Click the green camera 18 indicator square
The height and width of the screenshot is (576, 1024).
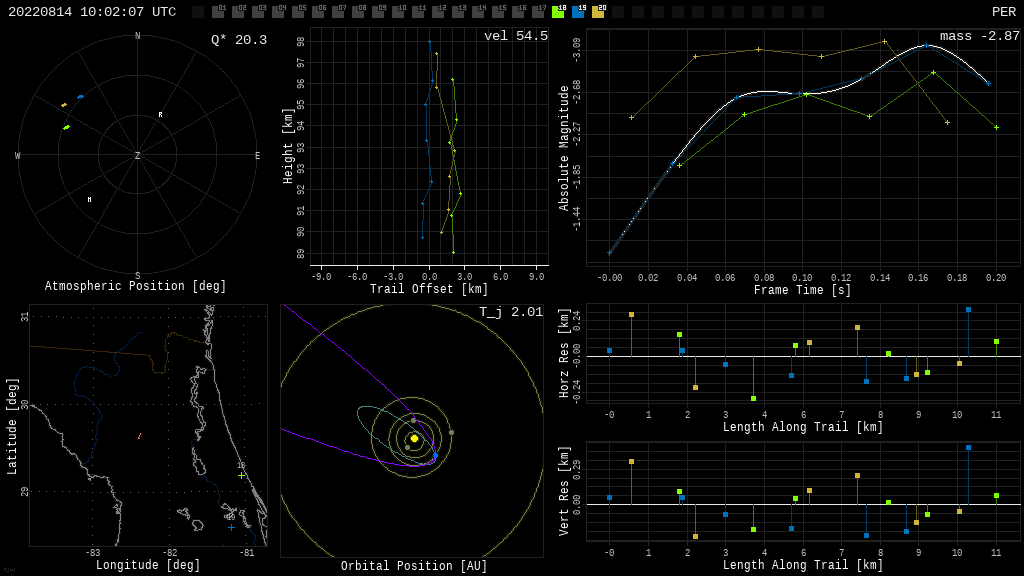pos(558,12)
